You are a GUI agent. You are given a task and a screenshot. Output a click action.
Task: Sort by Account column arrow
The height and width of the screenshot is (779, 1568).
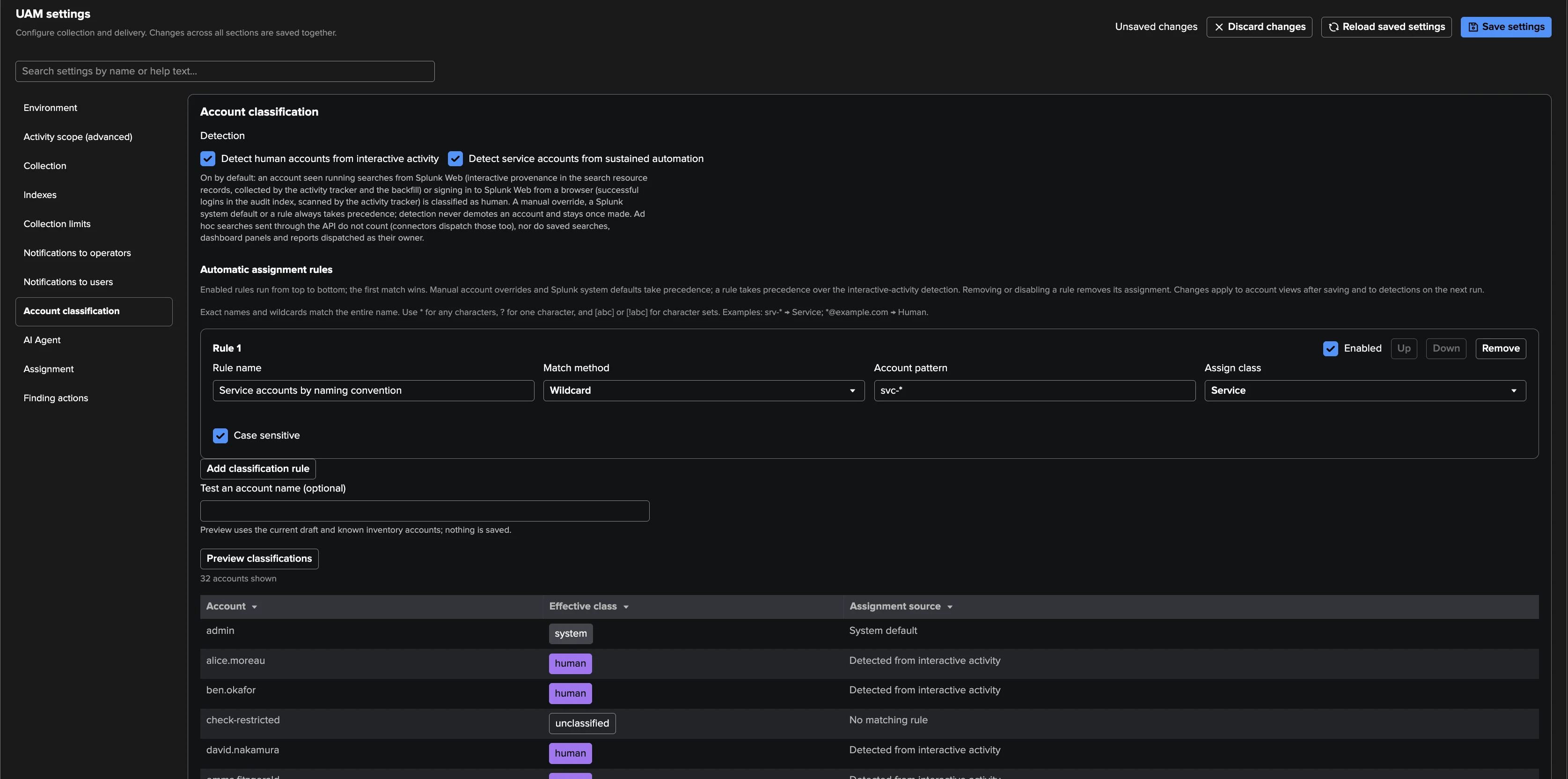pyautogui.click(x=255, y=607)
